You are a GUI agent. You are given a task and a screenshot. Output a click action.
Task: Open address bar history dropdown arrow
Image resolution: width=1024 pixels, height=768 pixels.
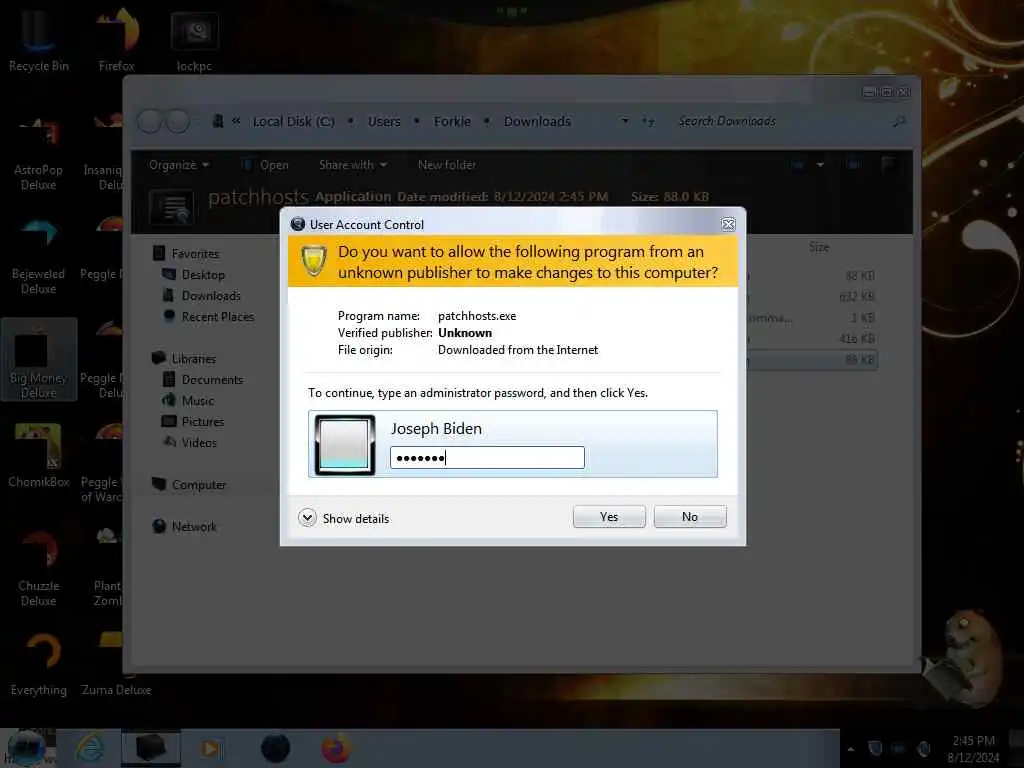pos(625,121)
